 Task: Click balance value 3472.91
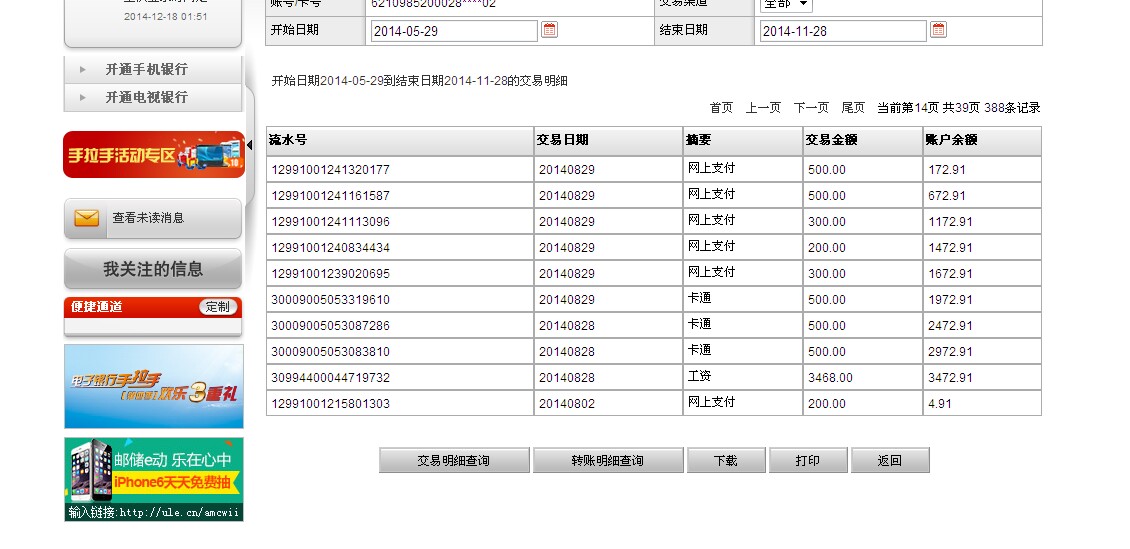pos(951,378)
